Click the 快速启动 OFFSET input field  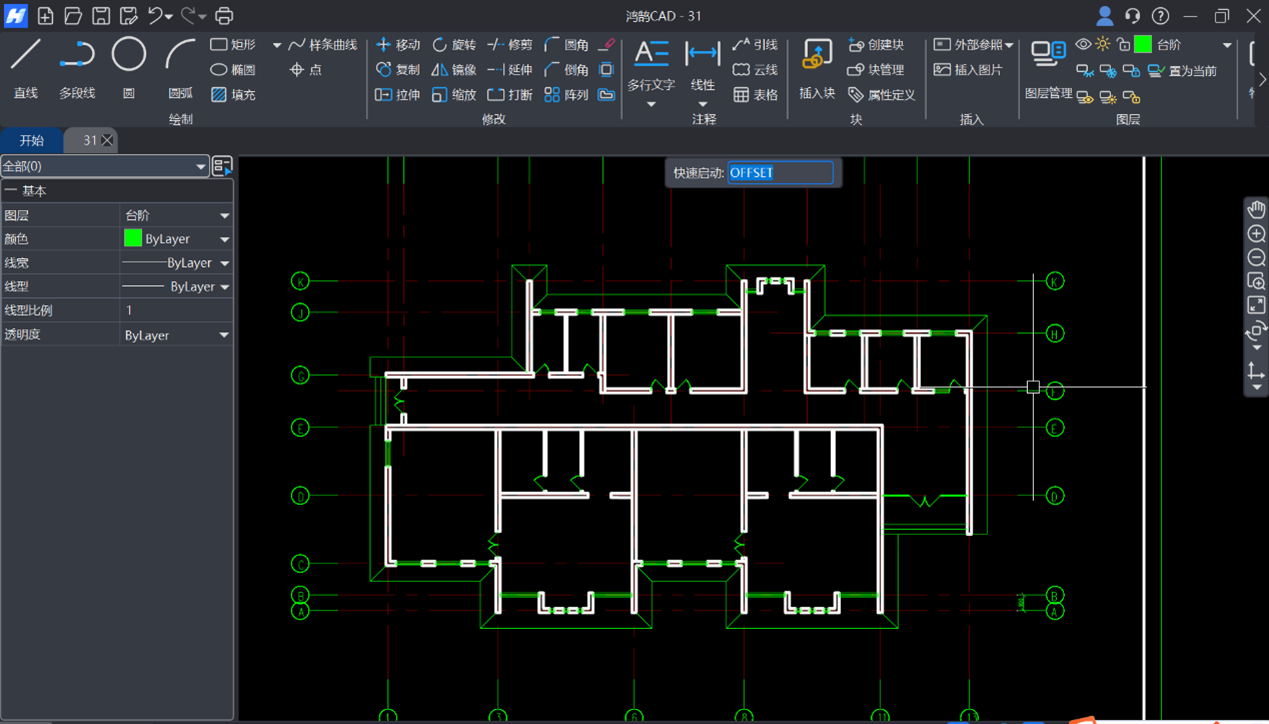780,173
